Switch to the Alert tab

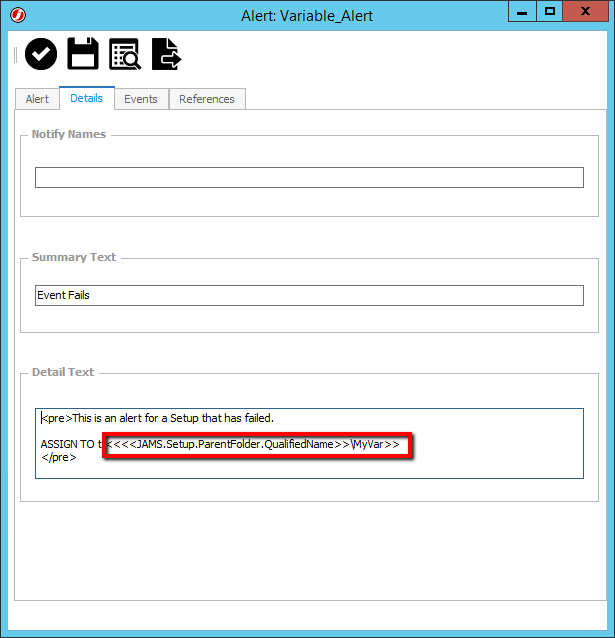[x=37, y=99]
